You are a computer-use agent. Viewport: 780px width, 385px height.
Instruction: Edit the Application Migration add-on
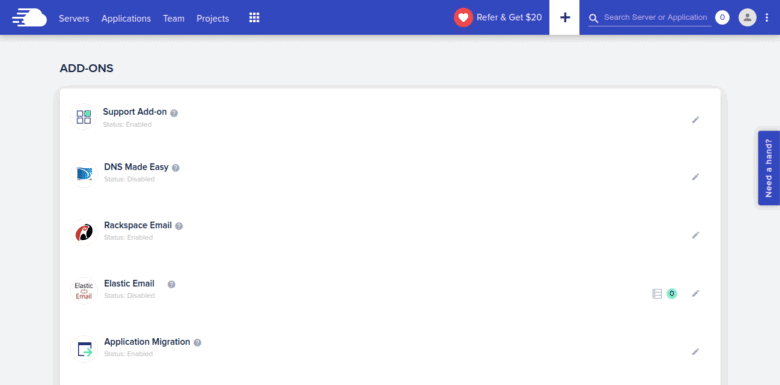tap(695, 352)
